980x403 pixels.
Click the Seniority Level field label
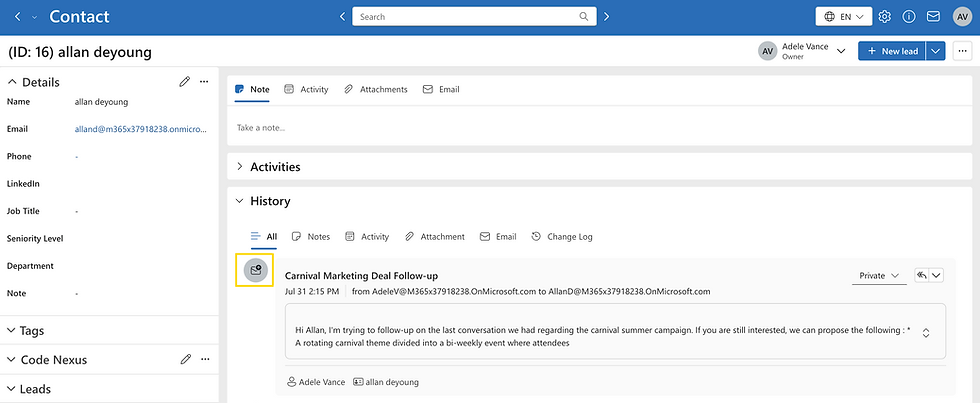pyautogui.click(x=35, y=239)
